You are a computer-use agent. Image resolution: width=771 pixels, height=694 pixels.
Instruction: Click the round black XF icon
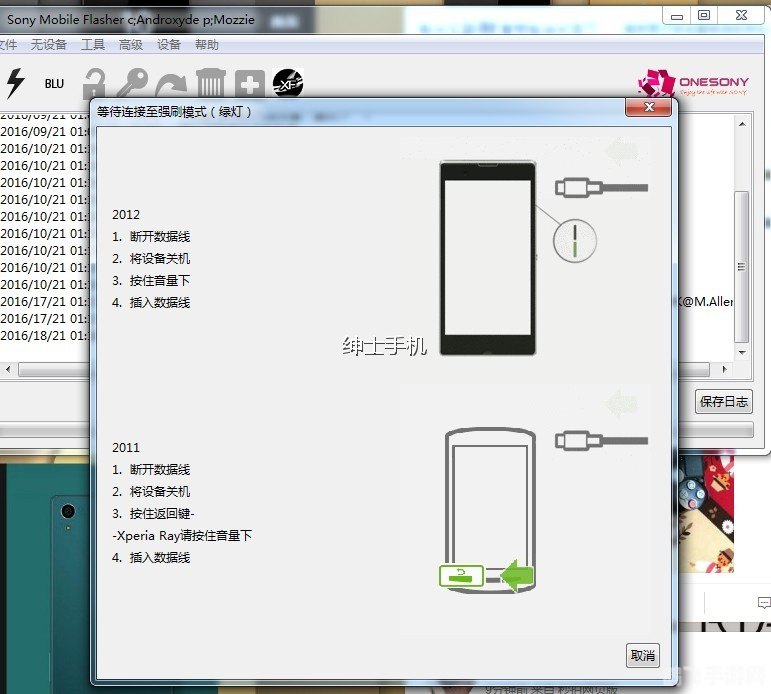288,84
